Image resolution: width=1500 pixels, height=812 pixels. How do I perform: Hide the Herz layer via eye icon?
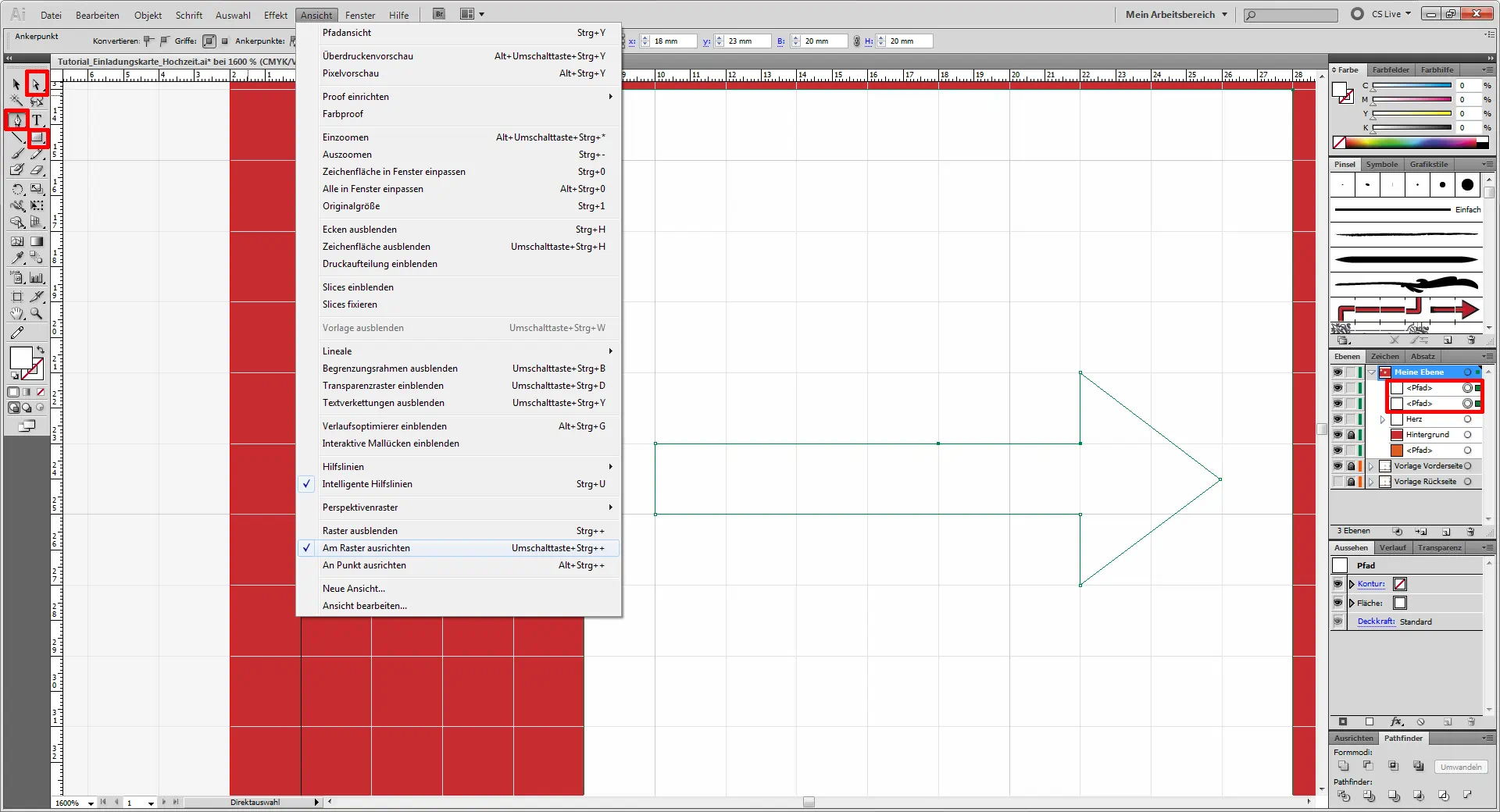1337,419
